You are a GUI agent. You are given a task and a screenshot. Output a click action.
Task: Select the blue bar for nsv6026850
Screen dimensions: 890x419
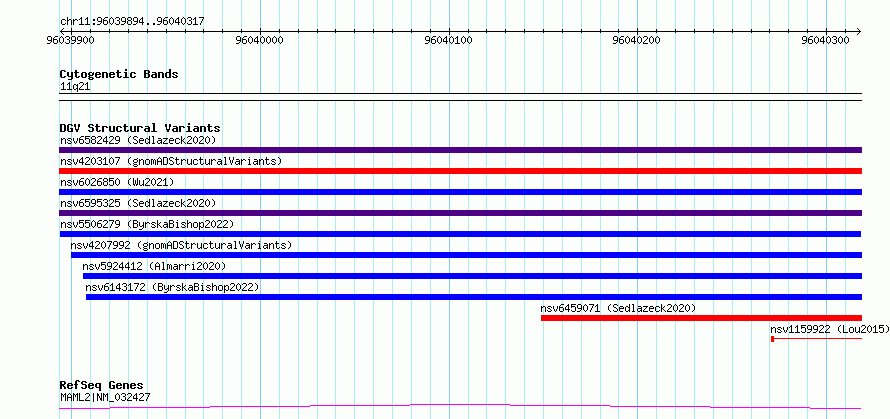pyautogui.click(x=460, y=192)
